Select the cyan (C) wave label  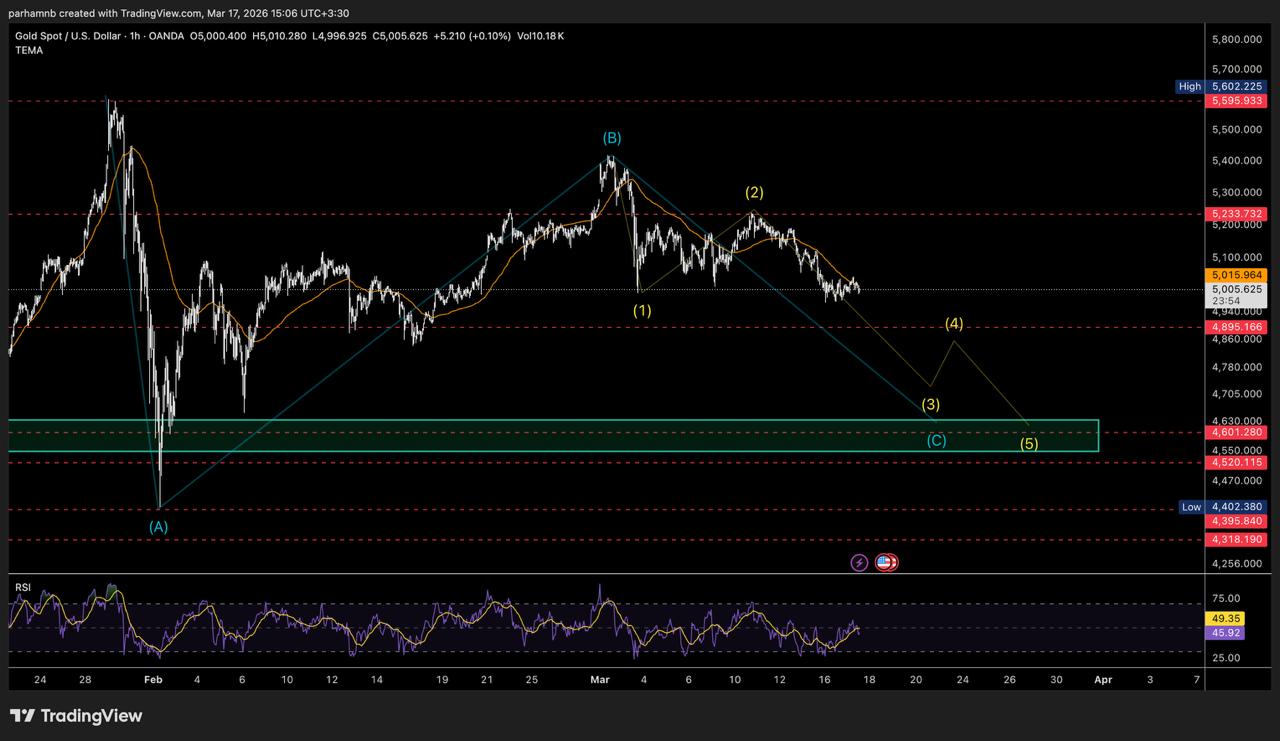tap(936, 440)
